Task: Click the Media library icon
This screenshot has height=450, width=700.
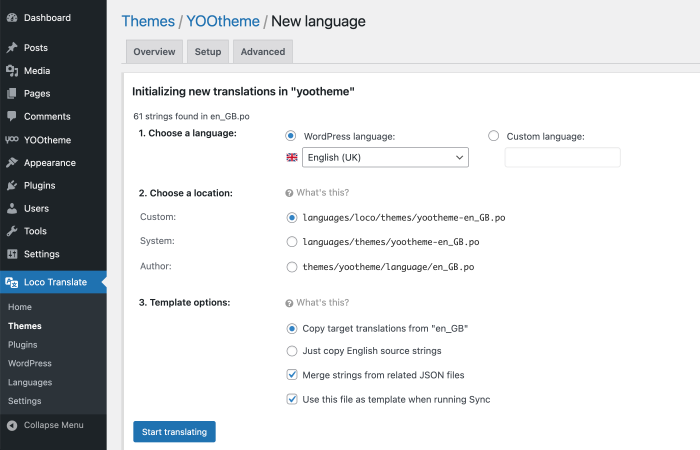Action: [12, 71]
